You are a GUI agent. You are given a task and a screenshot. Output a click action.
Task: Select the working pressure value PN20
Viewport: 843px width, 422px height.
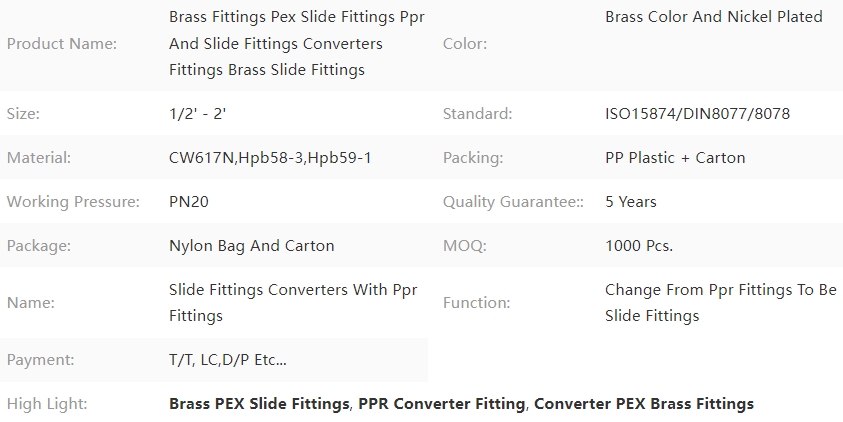coord(189,202)
